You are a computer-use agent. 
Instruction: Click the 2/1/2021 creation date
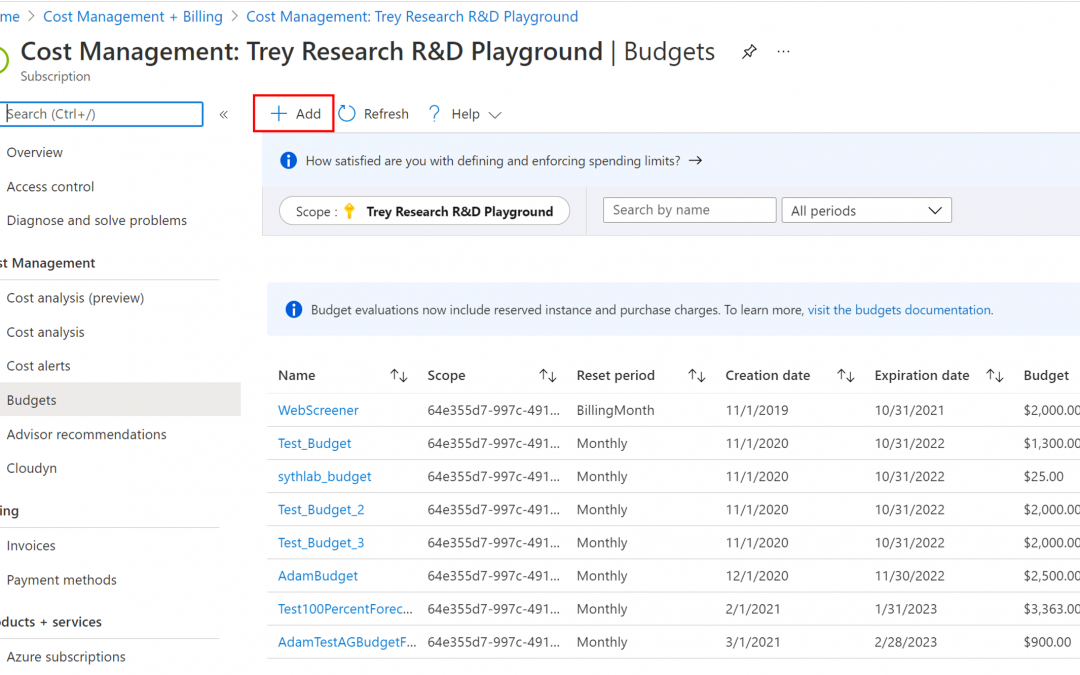coord(753,609)
